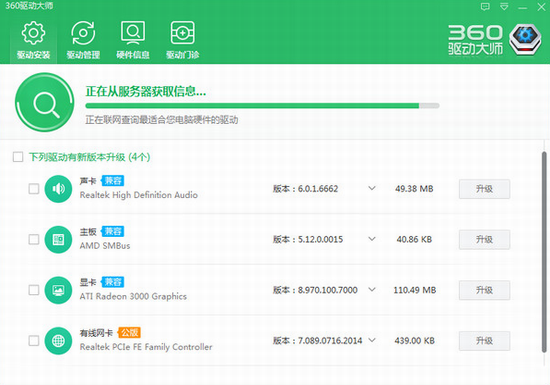
Task: Click the 439.00 KB size value
Action: (x=415, y=340)
